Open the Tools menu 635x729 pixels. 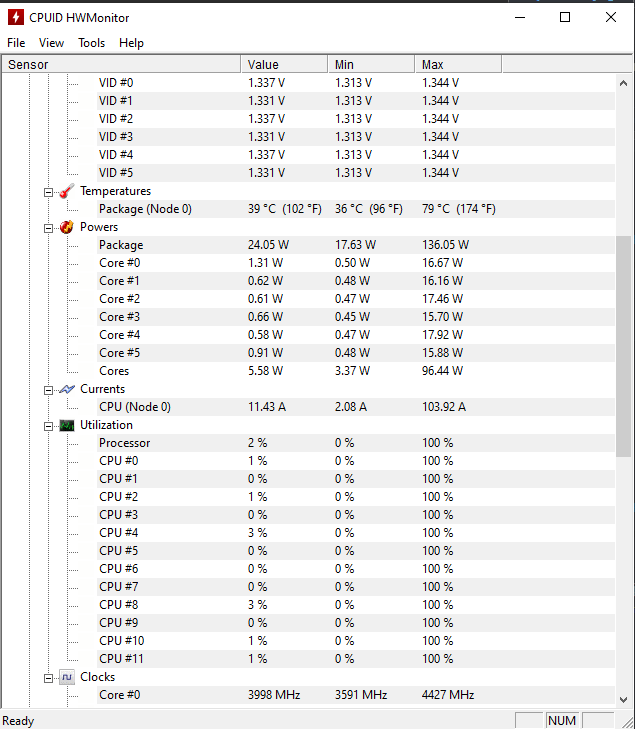[92, 43]
